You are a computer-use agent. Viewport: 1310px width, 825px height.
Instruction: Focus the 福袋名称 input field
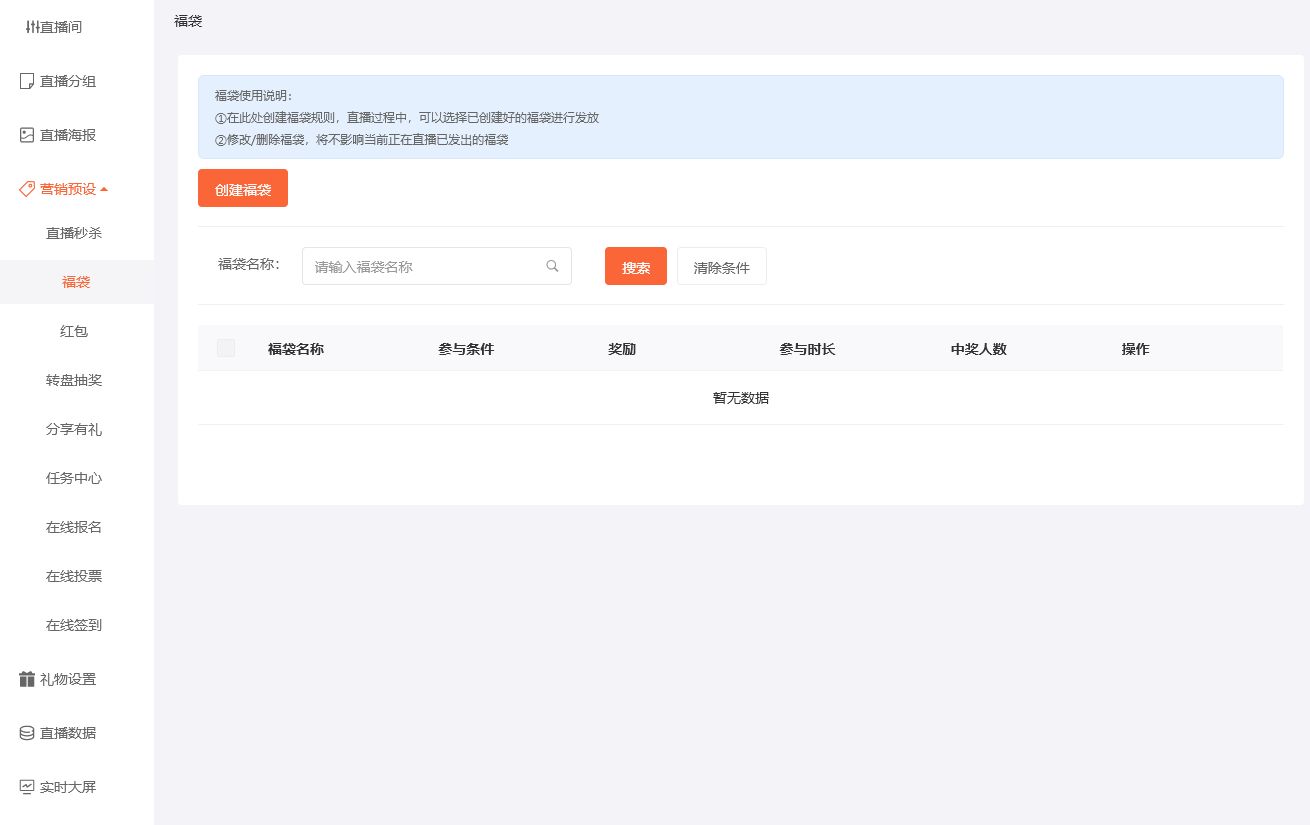coord(437,266)
